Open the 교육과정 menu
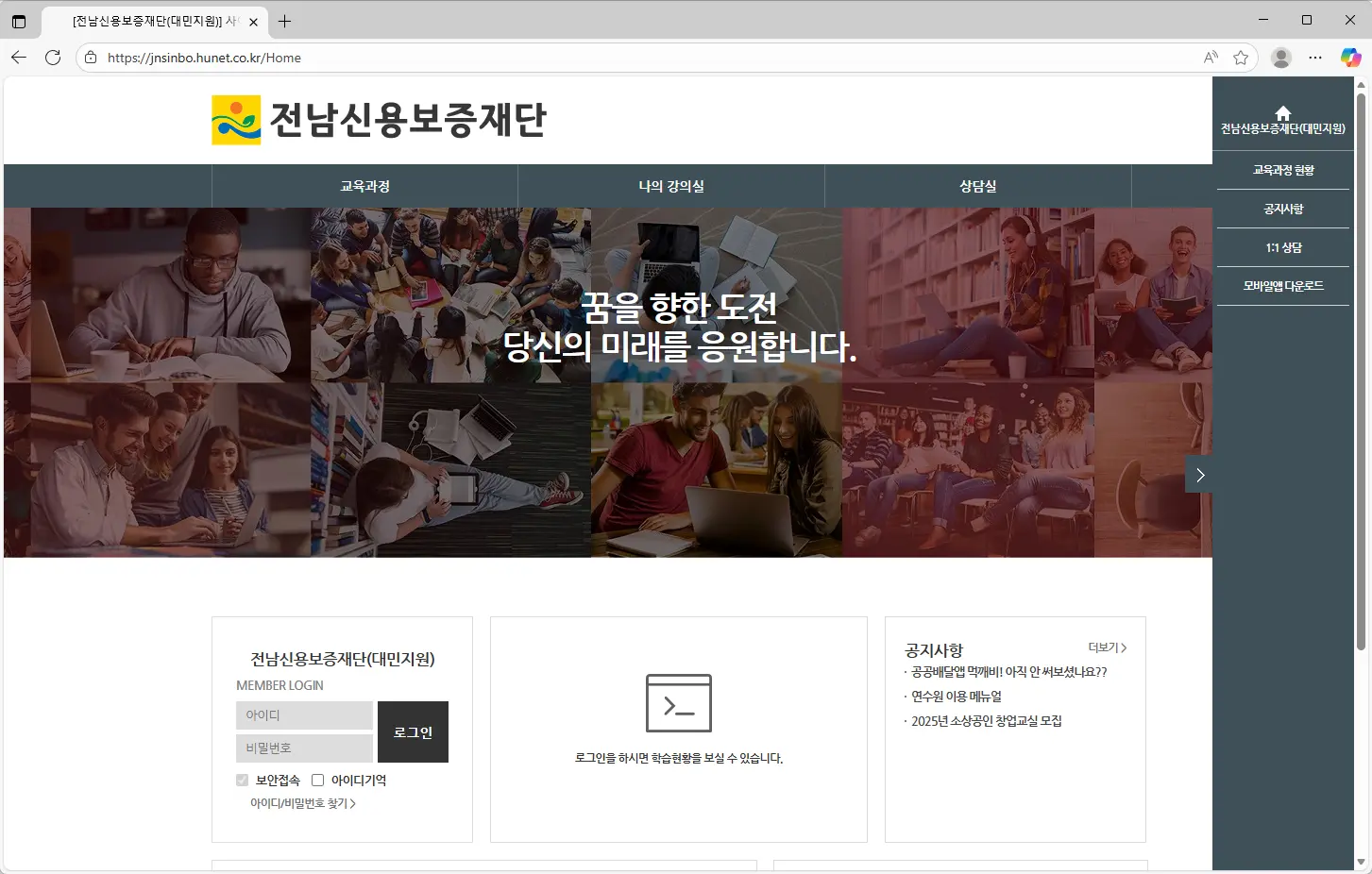 click(x=364, y=186)
